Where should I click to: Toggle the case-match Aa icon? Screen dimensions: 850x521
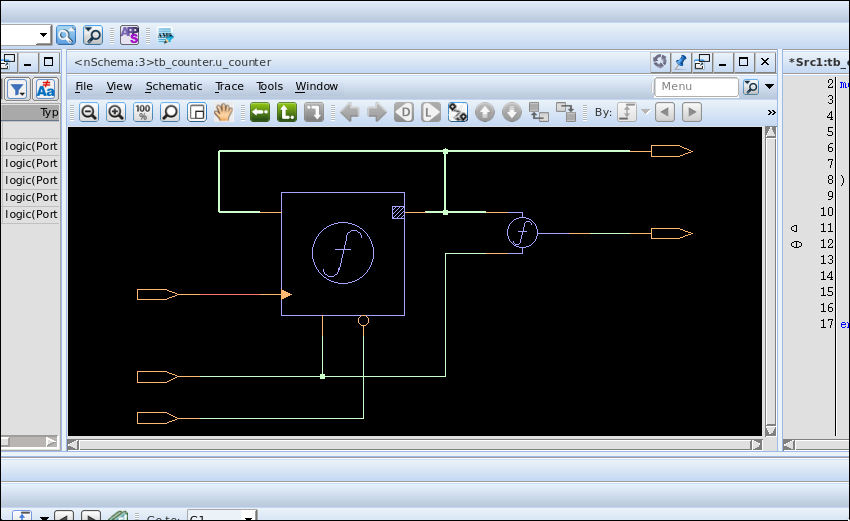pyautogui.click(x=46, y=89)
